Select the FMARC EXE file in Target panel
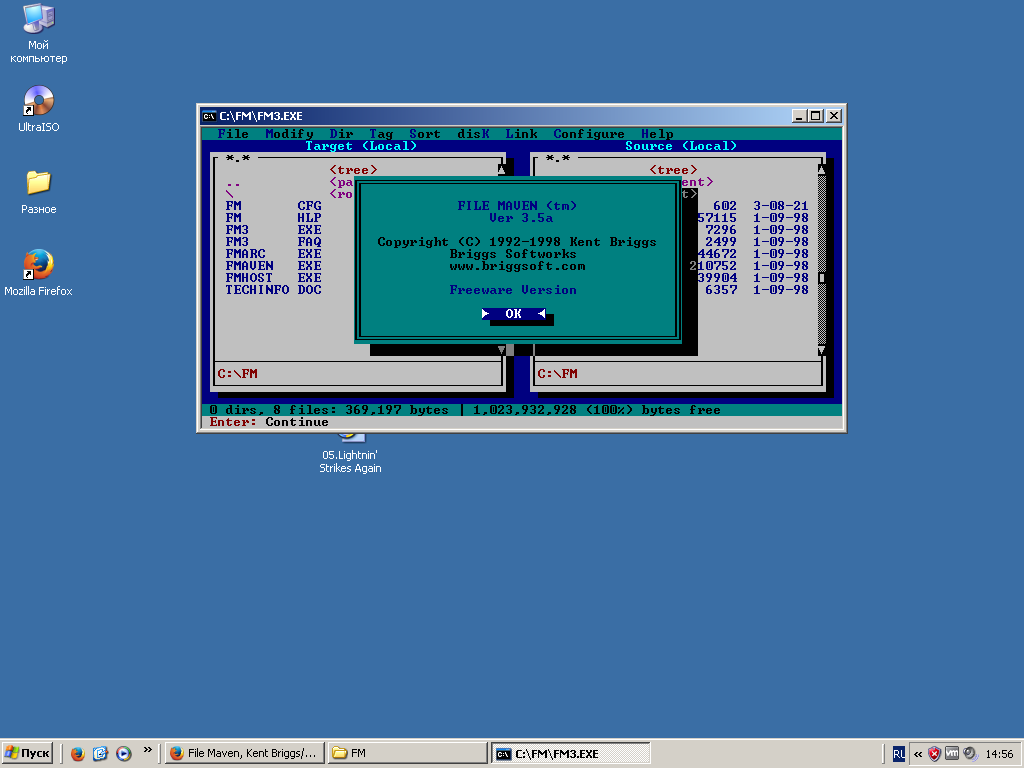The width and height of the screenshot is (1024, 768). coord(274,253)
